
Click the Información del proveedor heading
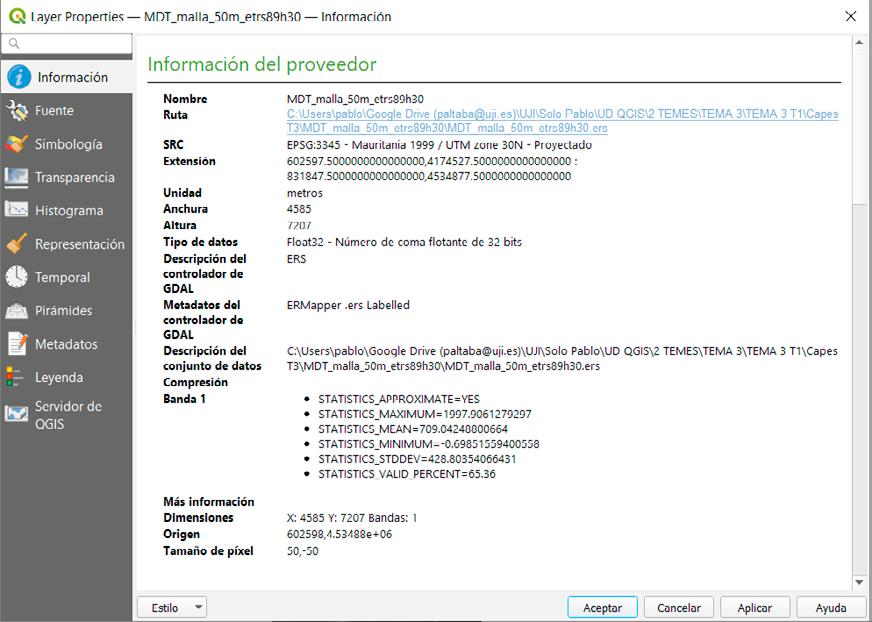pyautogui.click(x=262, y=65)
